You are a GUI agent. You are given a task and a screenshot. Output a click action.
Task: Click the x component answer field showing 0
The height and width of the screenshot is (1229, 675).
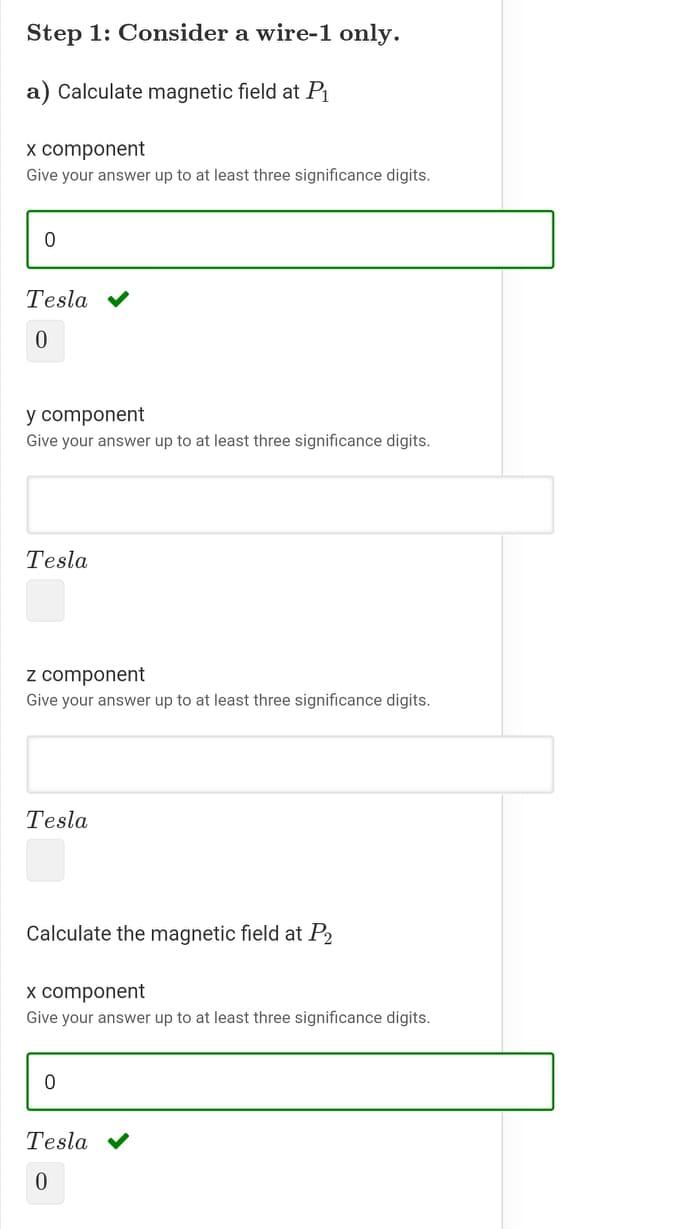(x=289, y=239)
